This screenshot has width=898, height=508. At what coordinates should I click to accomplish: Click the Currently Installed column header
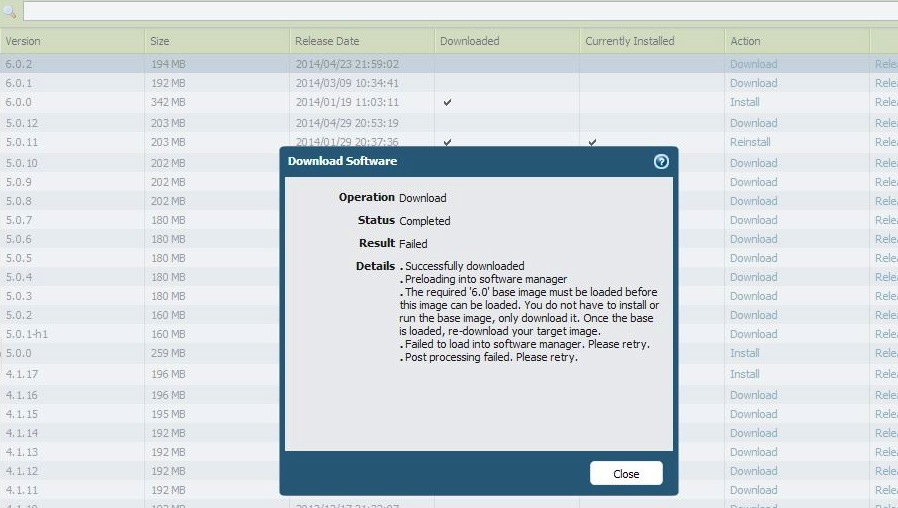pos(629,41)
